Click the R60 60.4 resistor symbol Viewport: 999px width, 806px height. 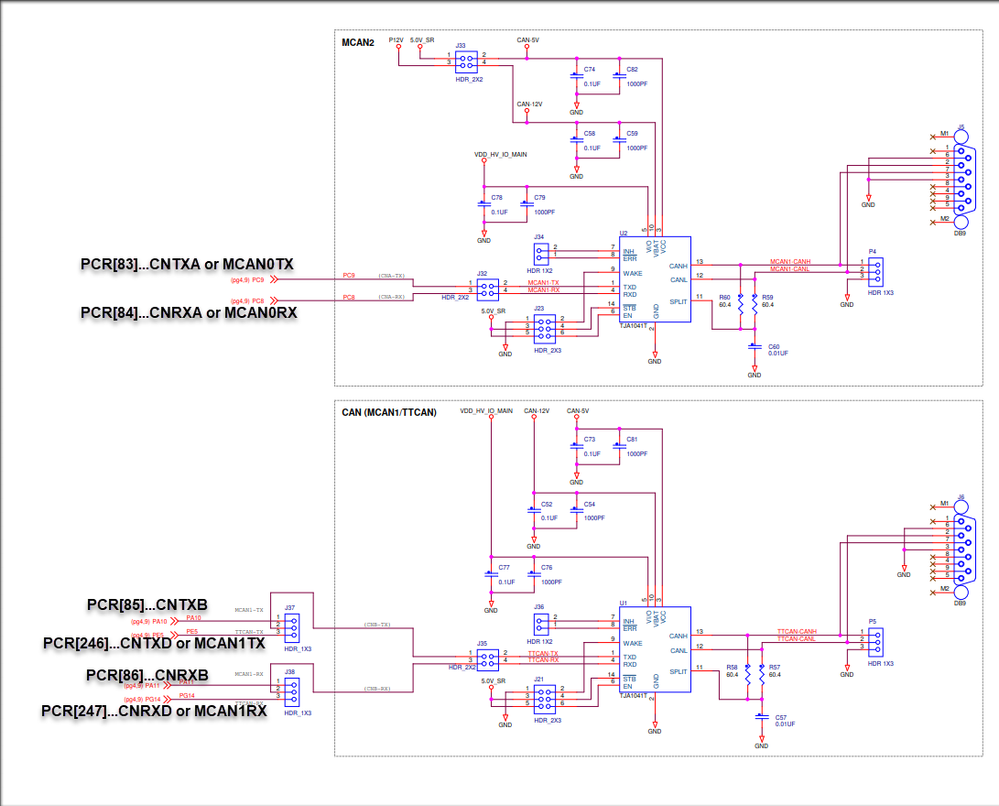(x=741, y=303)
